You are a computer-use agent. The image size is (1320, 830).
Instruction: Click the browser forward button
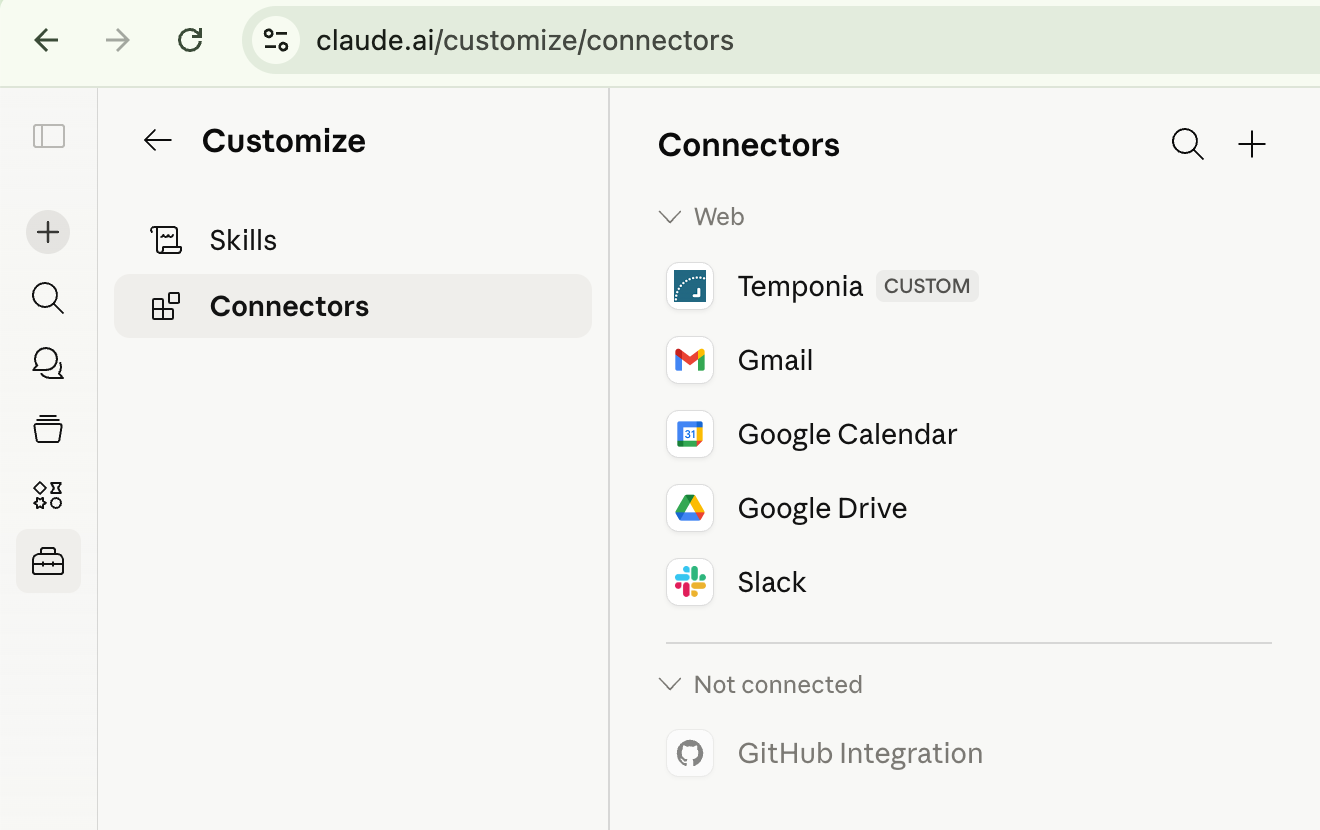[x=118, y=40]
